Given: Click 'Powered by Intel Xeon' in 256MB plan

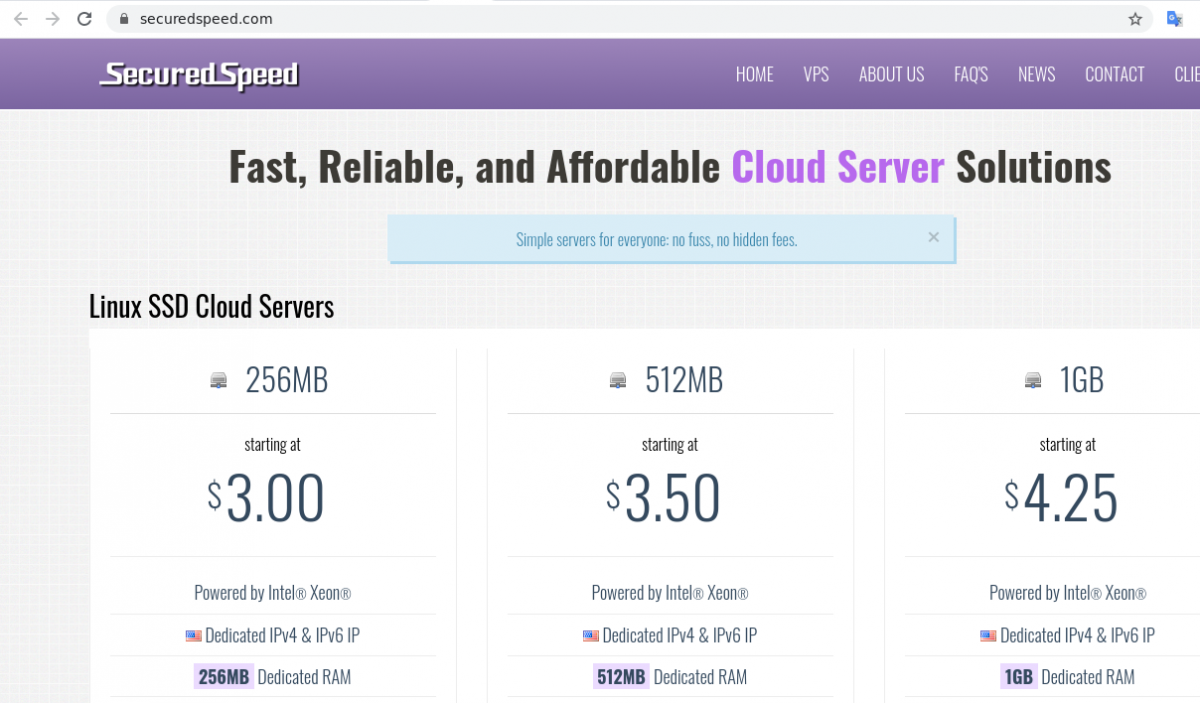Looking at the screenshot, I should (273, 593).
